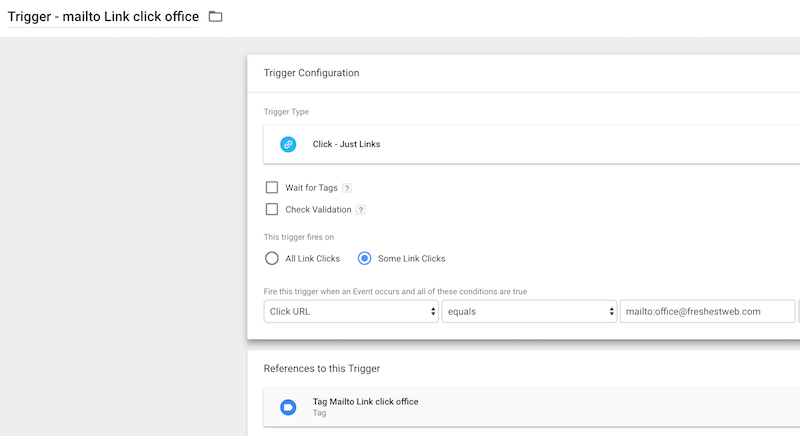
Task: Open the help tooltip next to Check Validation
Action: pyautogui.click(x=360, y=210)
